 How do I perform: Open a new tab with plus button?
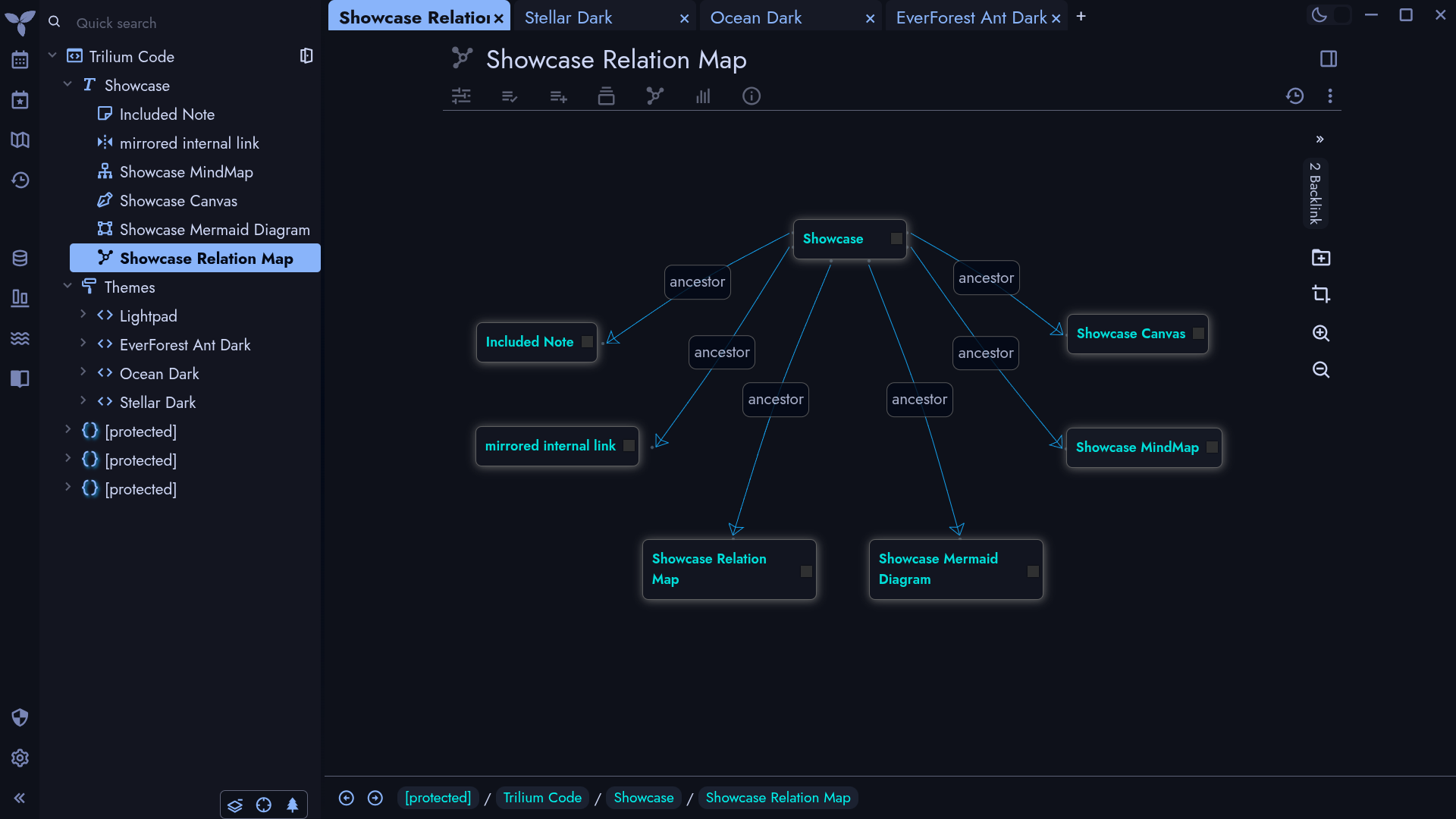coord(1081,16)
